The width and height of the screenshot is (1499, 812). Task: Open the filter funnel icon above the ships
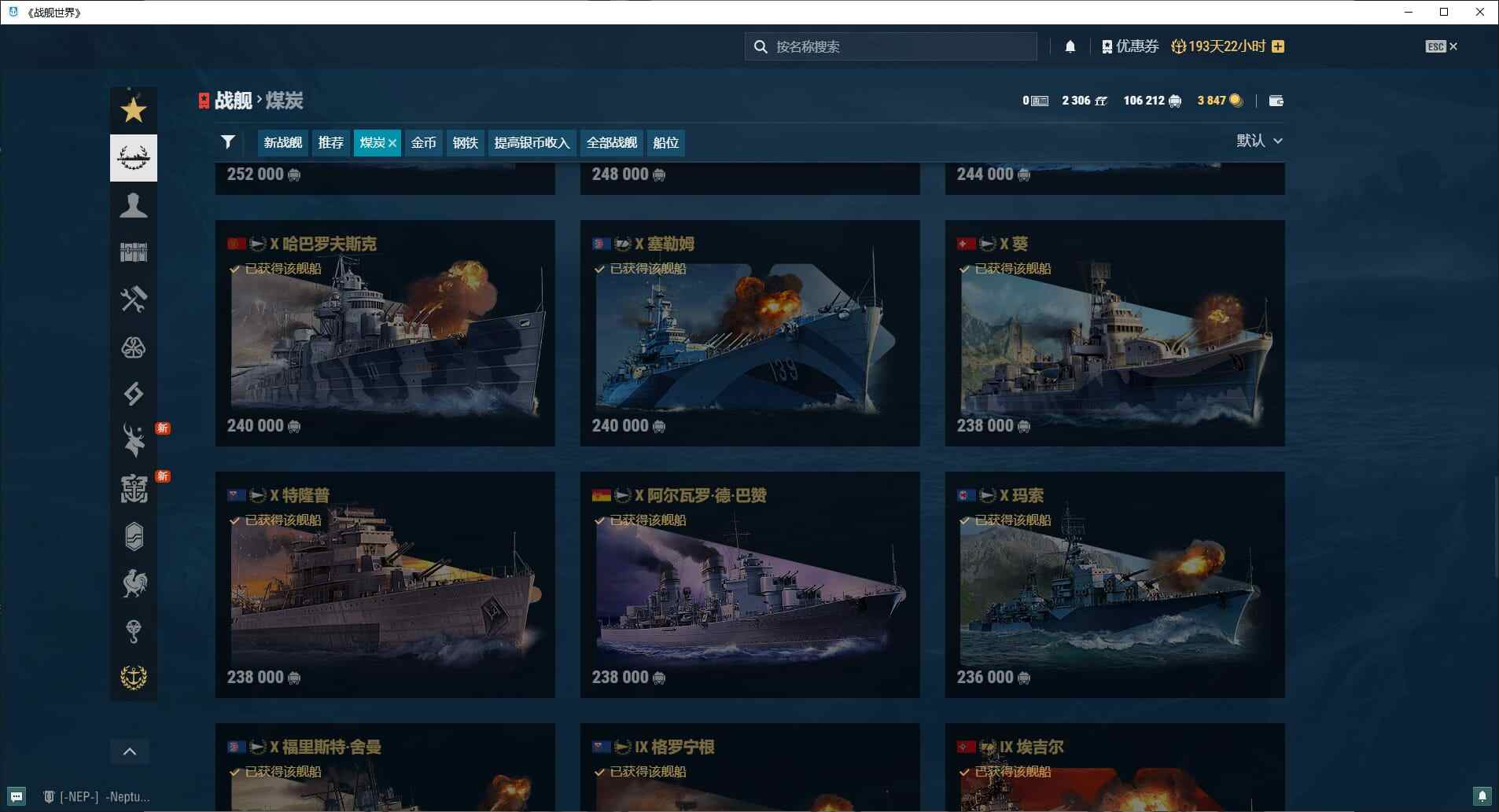click(x=227, y=141)
